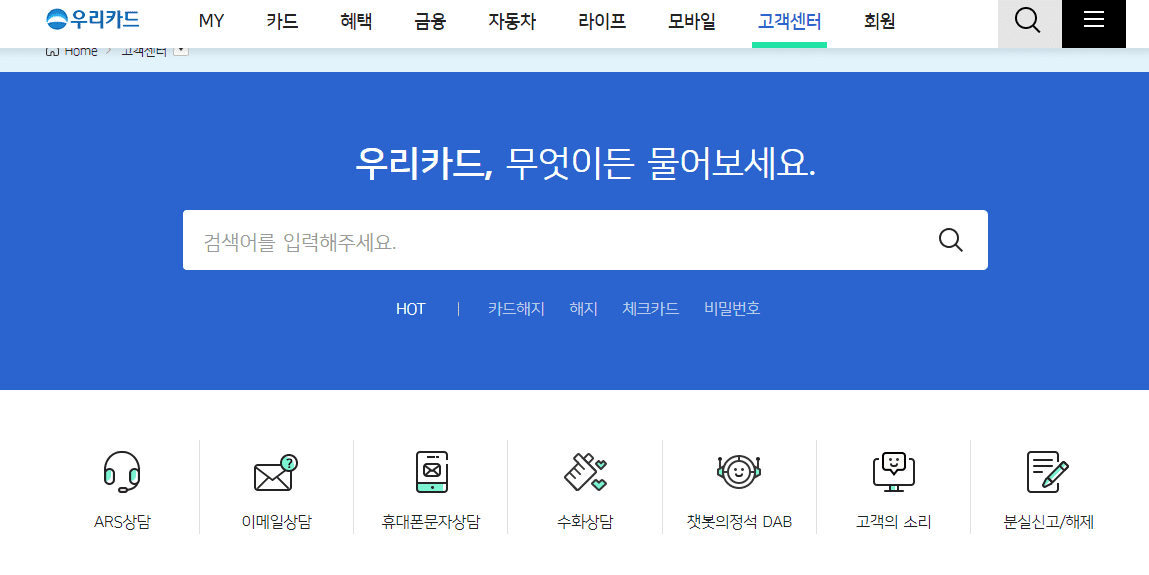
Task: Click the 해지 hot keyword
Action: coord(583,309)
